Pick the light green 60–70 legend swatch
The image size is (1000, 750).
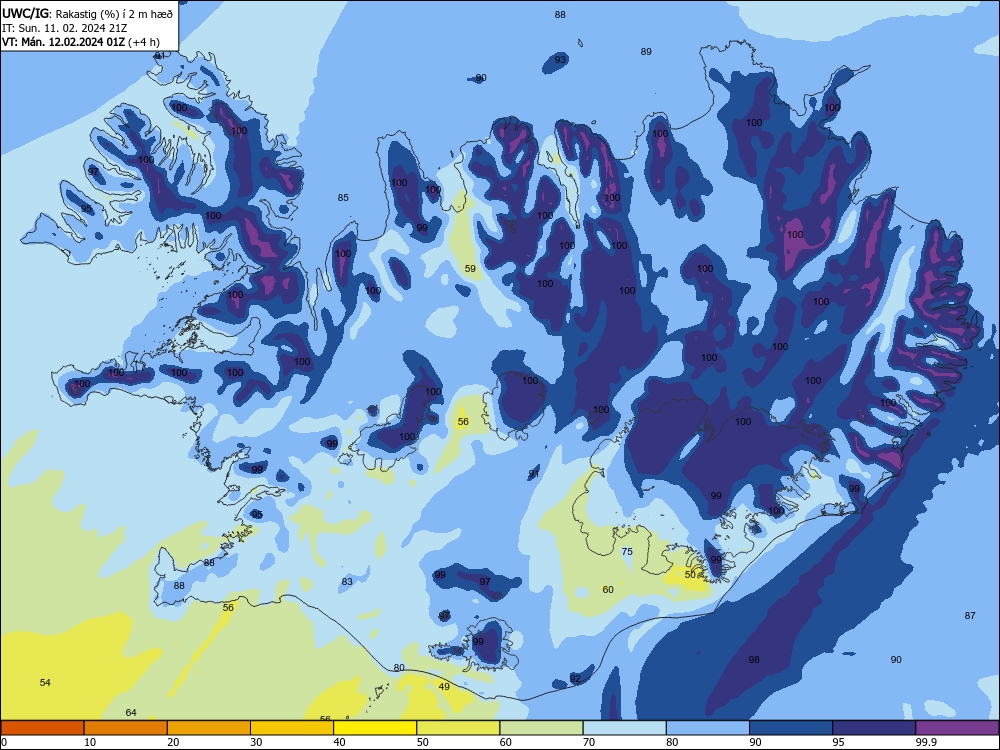(541, 728)
